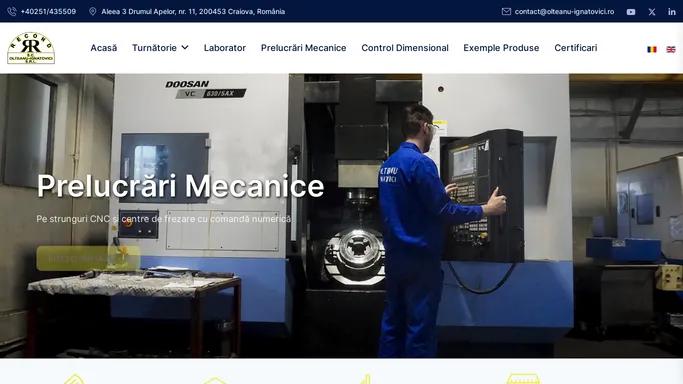
Task: Click the +40251/435509 phone number link
Action: (48, 12)
